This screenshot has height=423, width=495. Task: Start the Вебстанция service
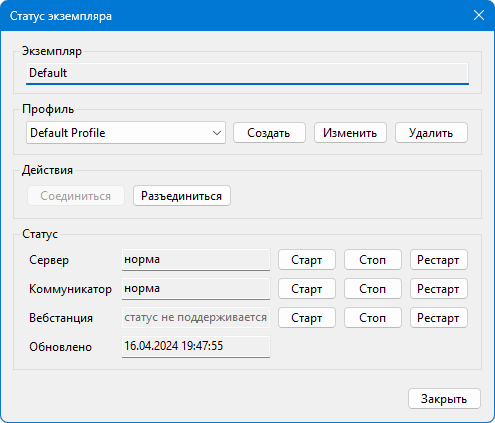307,318
